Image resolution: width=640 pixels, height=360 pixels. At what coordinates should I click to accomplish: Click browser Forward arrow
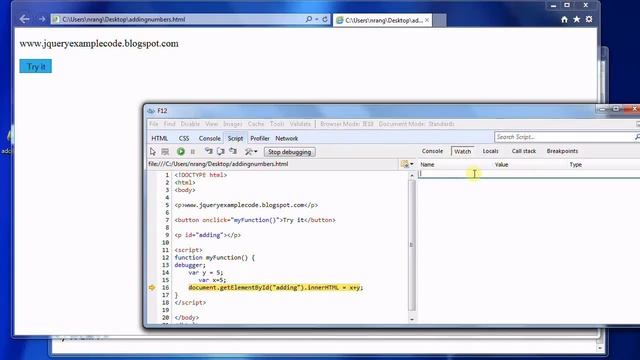[x=42, y=19]
